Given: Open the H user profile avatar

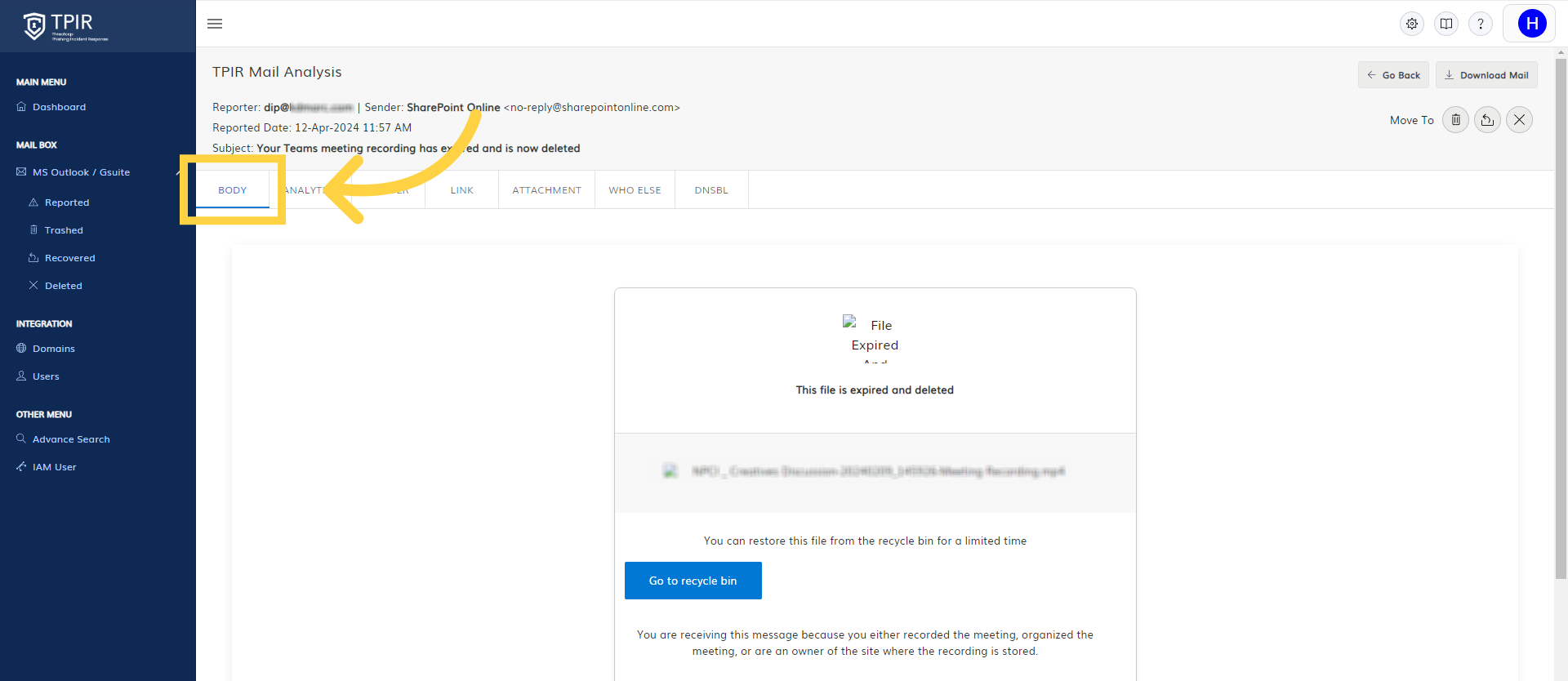Looking at the screenshot, I should click(x=1532, y=24).
